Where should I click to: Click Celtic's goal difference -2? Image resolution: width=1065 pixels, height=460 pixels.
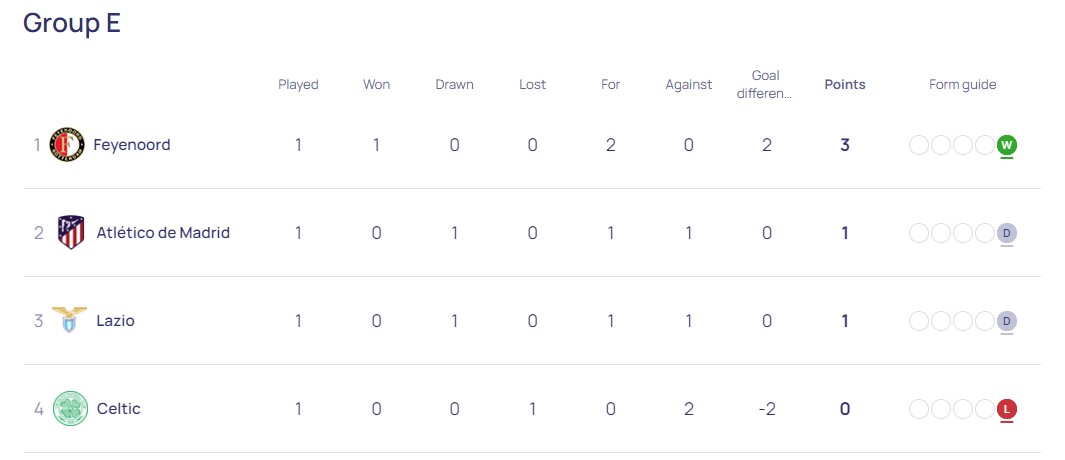tap(766, 409)
